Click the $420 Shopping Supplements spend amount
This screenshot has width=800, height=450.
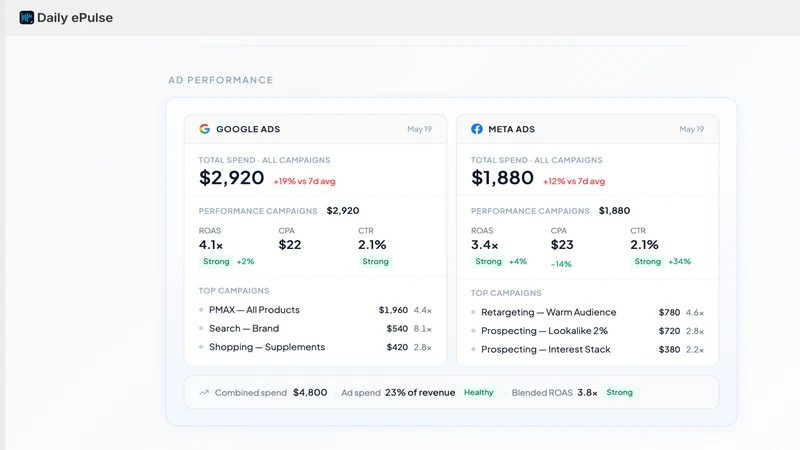tap(397, 347)
